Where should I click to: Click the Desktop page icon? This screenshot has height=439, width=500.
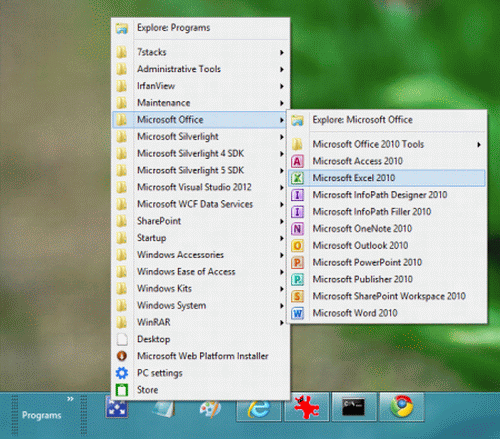click(x=122, y=339)
